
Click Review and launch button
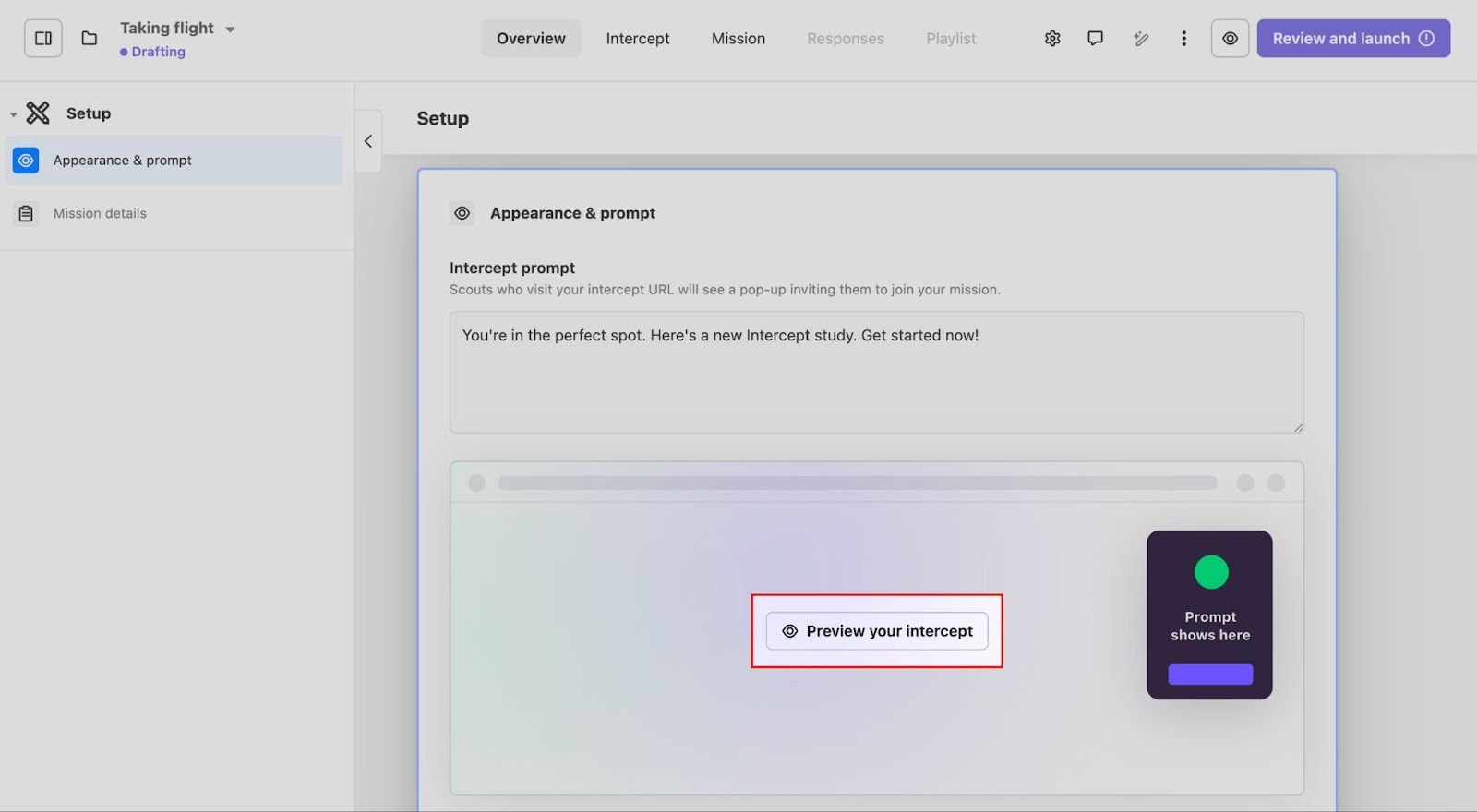(x=1352, y=39)
